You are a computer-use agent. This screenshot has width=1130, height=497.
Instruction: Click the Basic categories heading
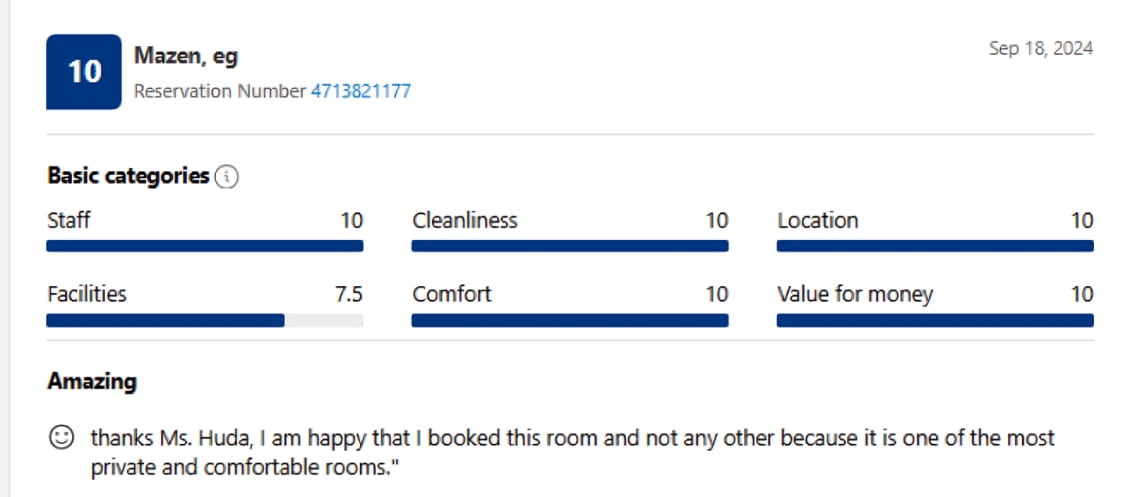tap(128, 176)
